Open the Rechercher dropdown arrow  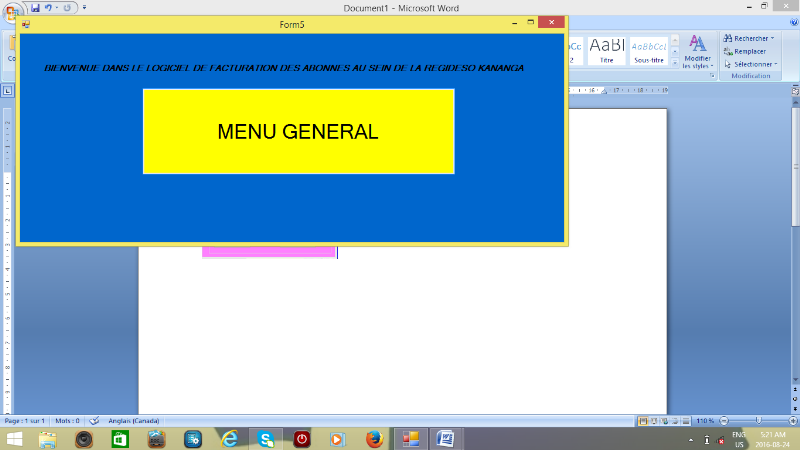pyautogui.click(x=773, y=38)
